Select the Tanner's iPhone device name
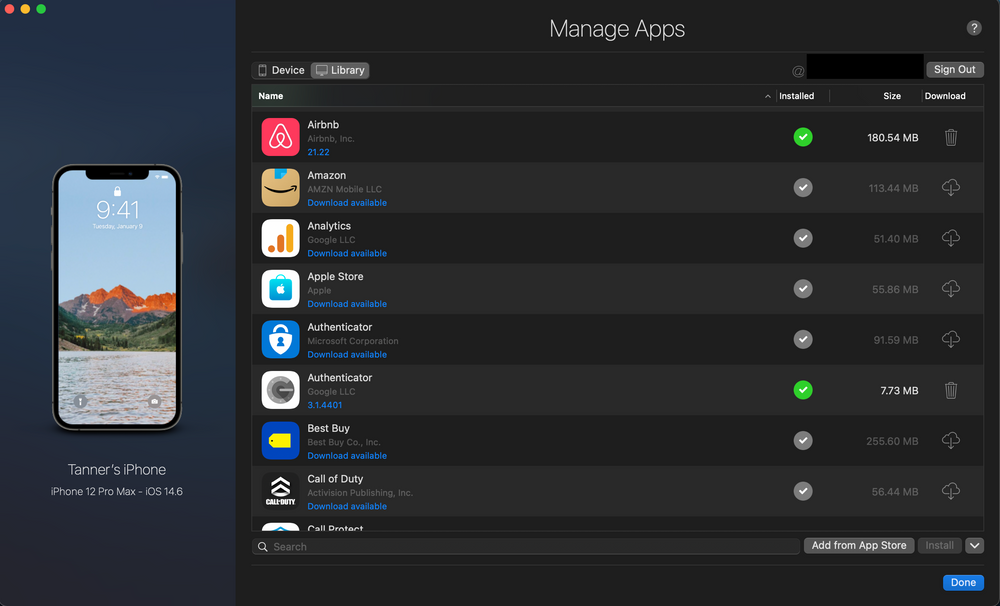 (x=117, y=469)
